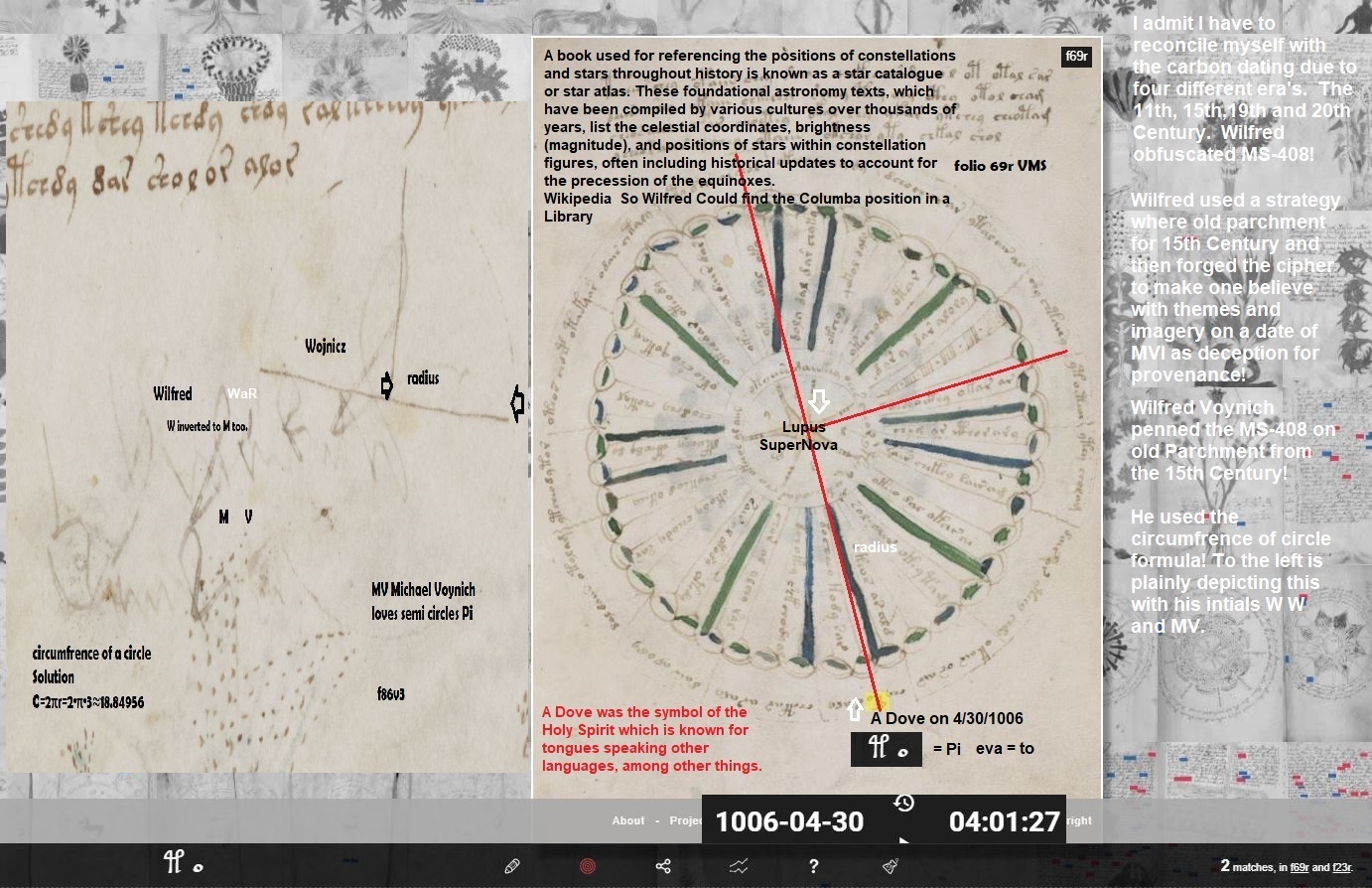1372x888 pixels.
Task: Open the f69r match link
Action: (x=1300, y=867)
